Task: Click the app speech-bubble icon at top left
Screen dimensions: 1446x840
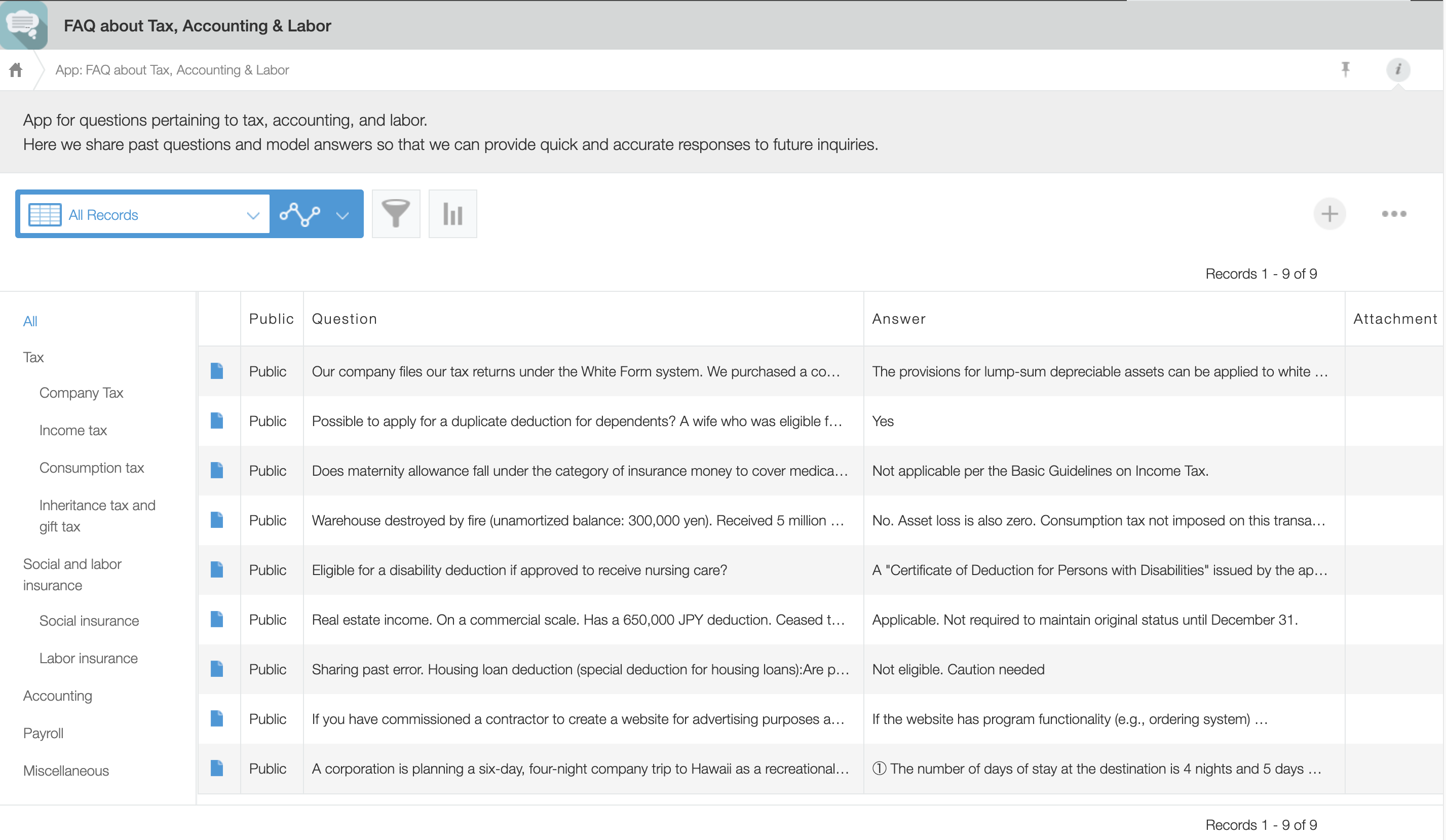Action: [23, 25]
